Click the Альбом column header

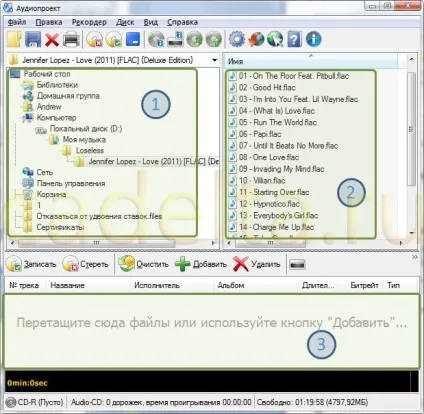(x=255, y=286)
